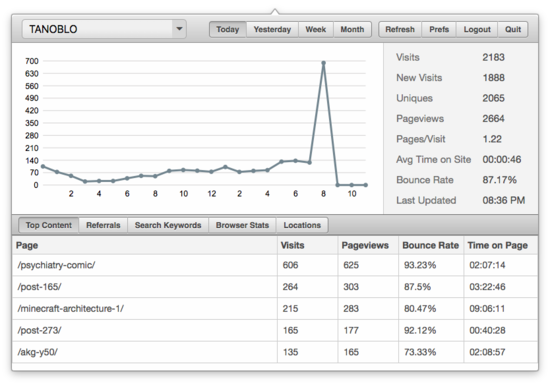Image resolution: width=550 pixels, height=385 pixels.
Task: Click the Quit button
Action: 513,29
